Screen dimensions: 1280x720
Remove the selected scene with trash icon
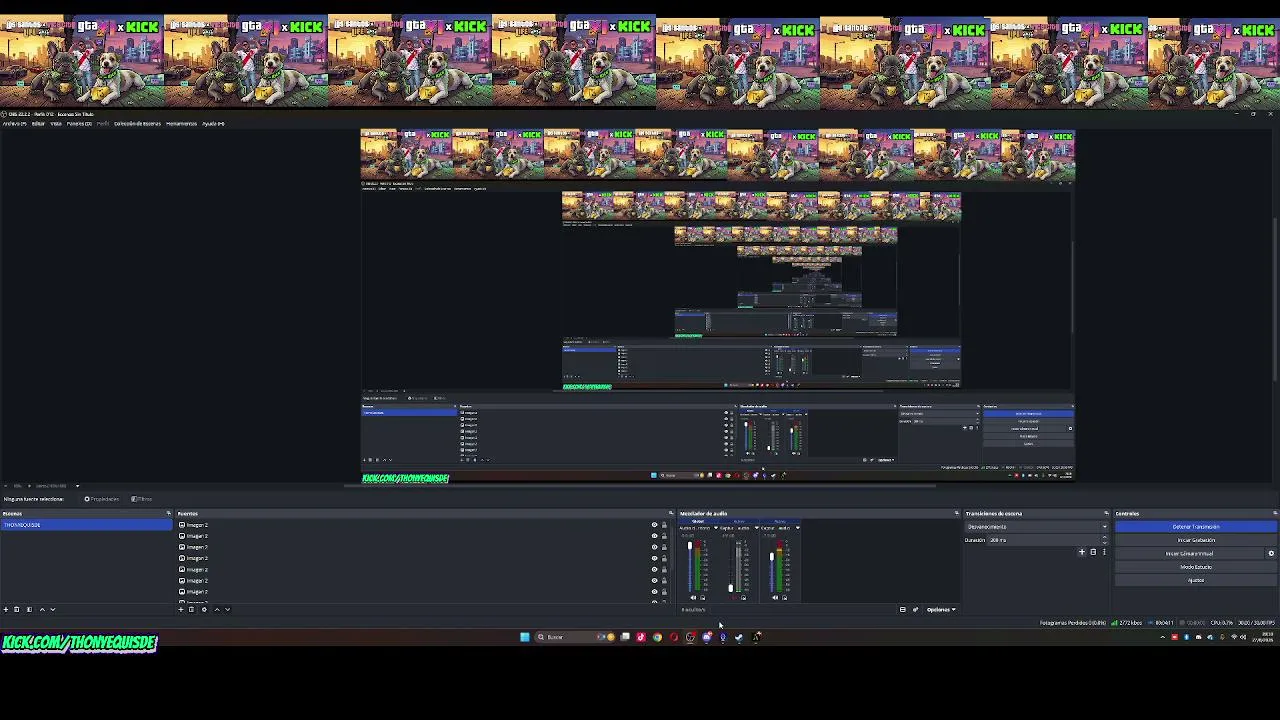[17, 609]
